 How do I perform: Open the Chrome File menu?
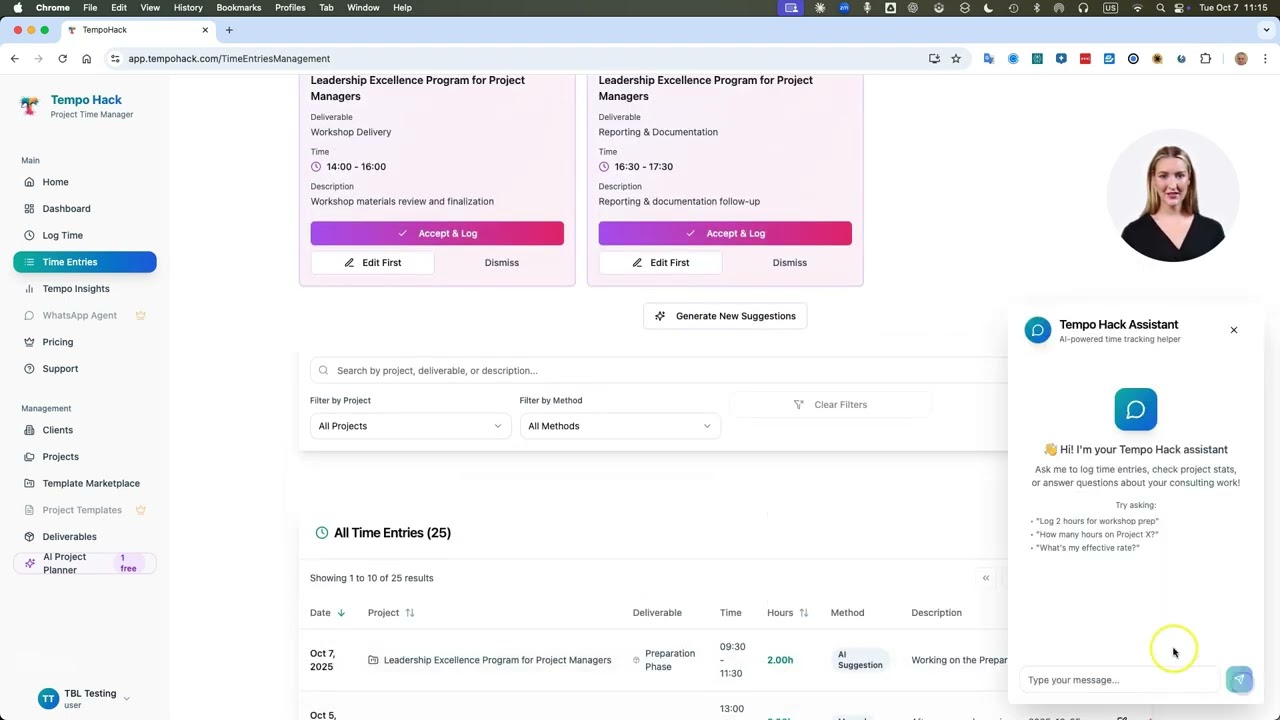tap(90, 8)
